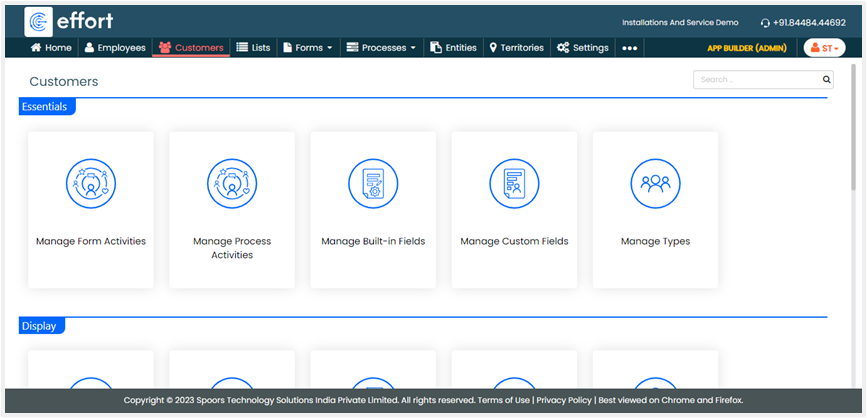Open the Territories menu item
867x418 pixels.
pyautogui.click(x=516, y=48)
